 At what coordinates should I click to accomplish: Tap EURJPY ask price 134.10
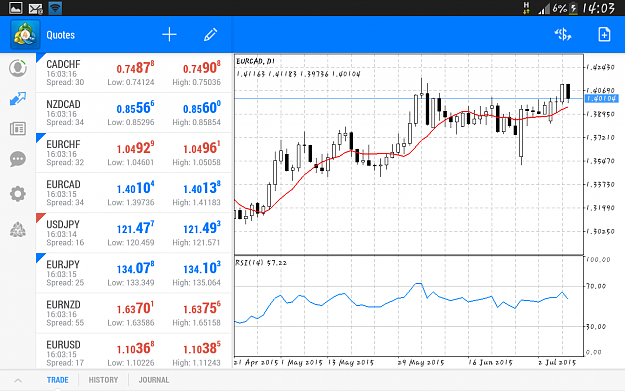pyautogui.click(x=202, y=268)
